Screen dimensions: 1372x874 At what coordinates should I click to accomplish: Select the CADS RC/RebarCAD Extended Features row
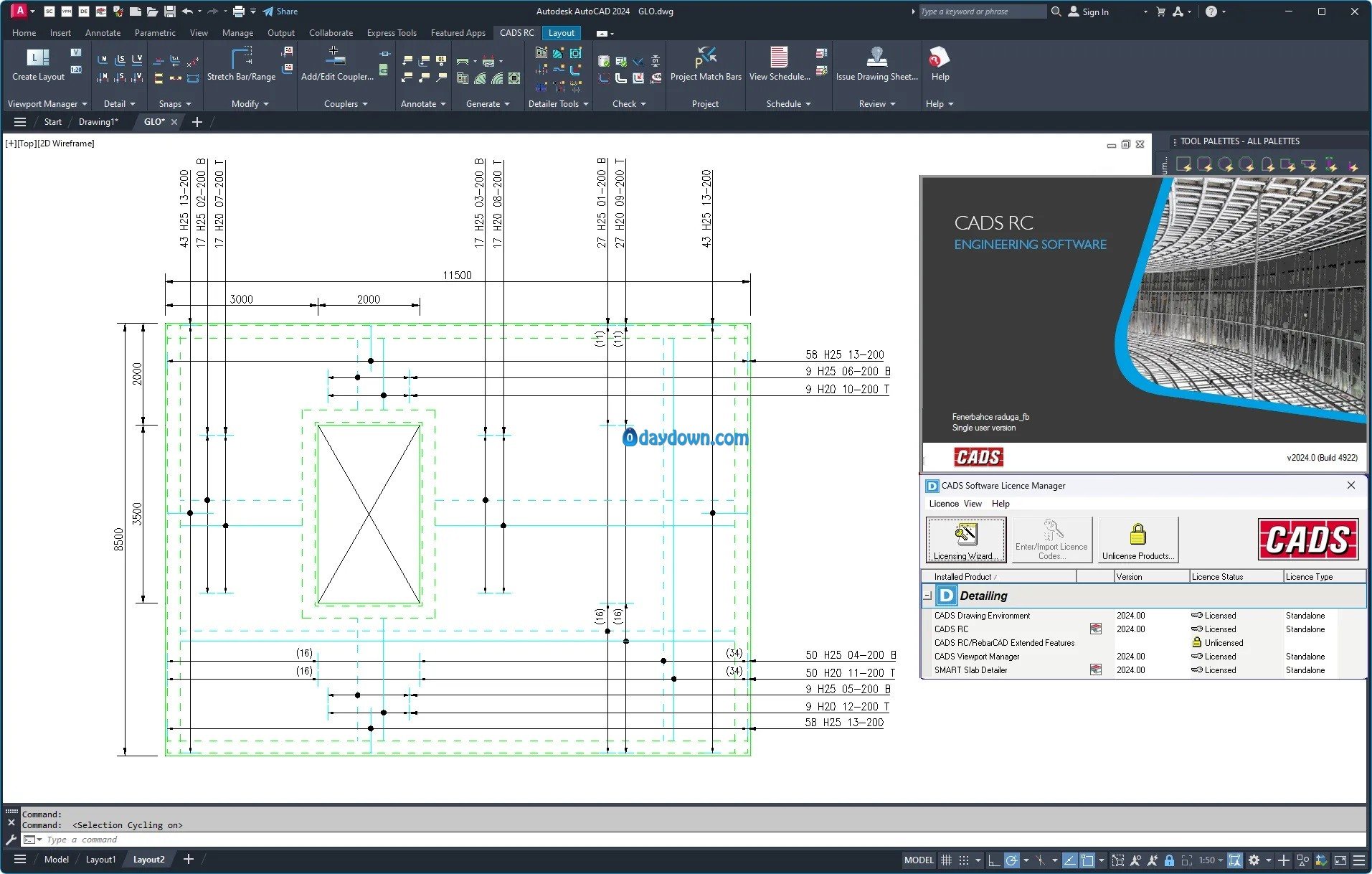[x=1143, y=643]
